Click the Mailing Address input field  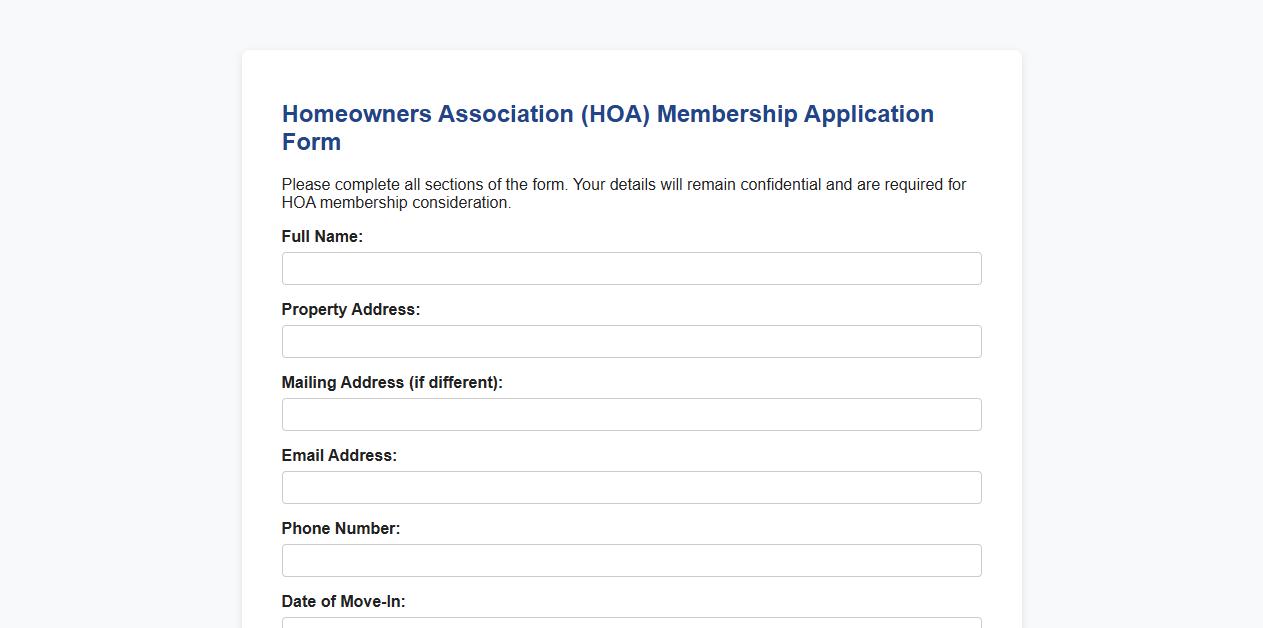coord(631,414)
